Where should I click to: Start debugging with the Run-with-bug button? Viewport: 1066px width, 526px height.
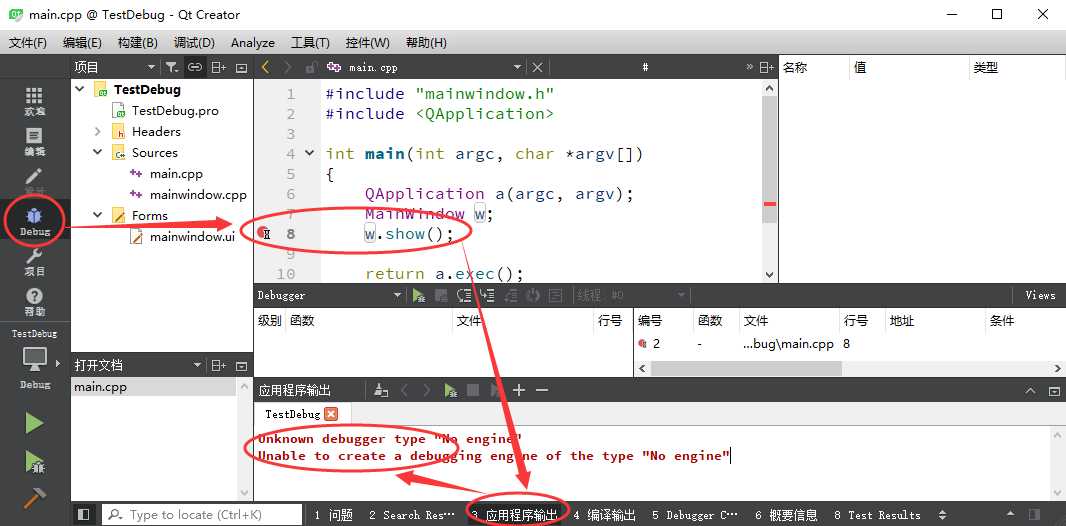pos(34,461)
